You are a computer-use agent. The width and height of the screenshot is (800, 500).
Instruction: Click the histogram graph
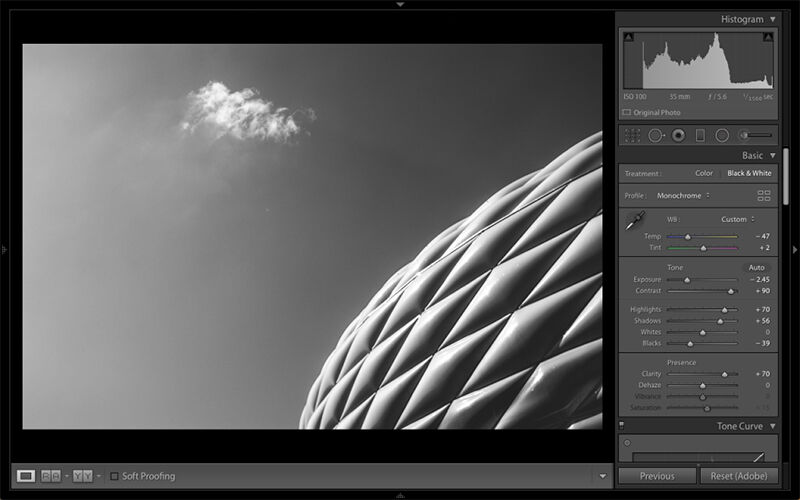[698, 60]
